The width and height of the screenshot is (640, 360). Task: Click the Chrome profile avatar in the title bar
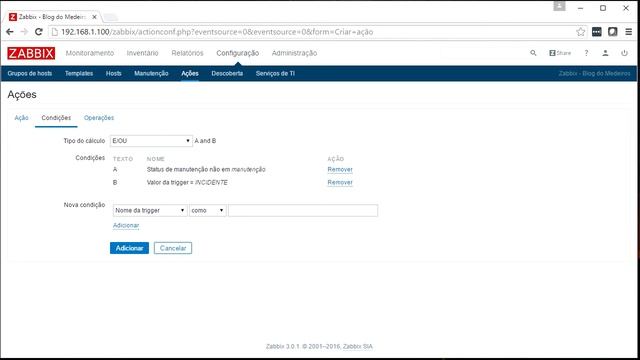[559, 7]
